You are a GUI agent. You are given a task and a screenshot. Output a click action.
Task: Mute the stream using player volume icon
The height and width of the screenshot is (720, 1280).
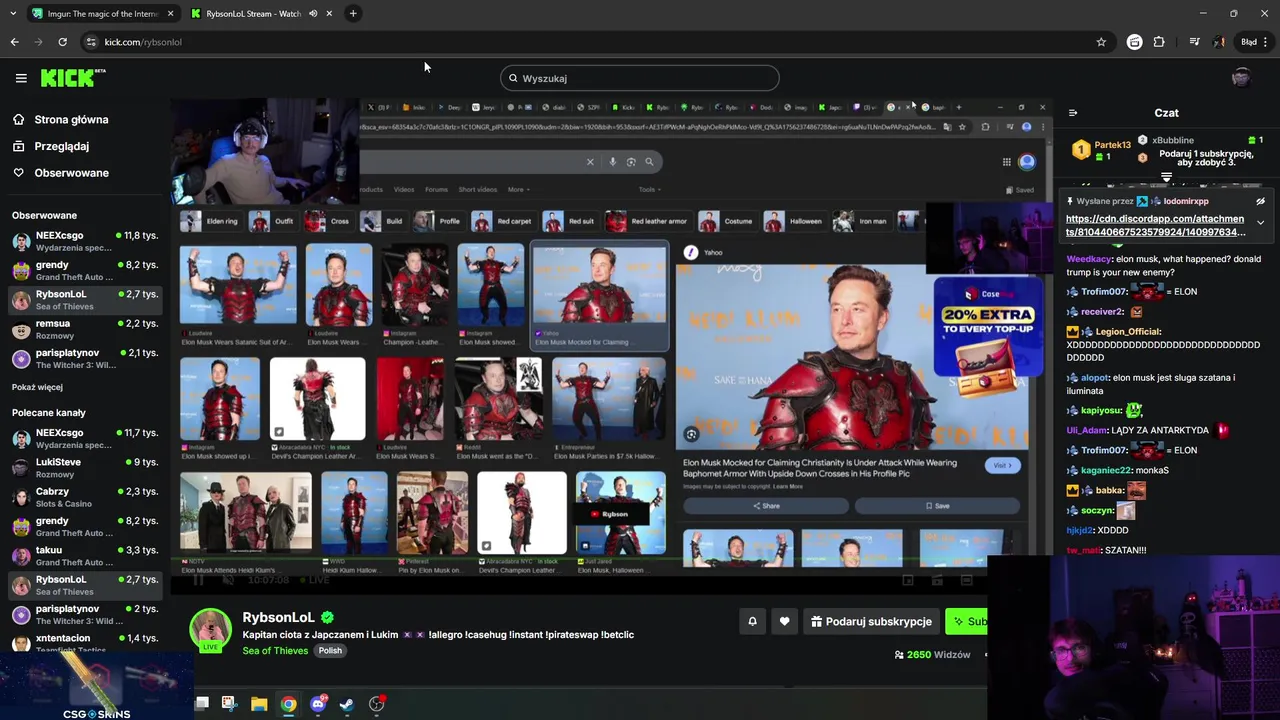coord(228,579)
